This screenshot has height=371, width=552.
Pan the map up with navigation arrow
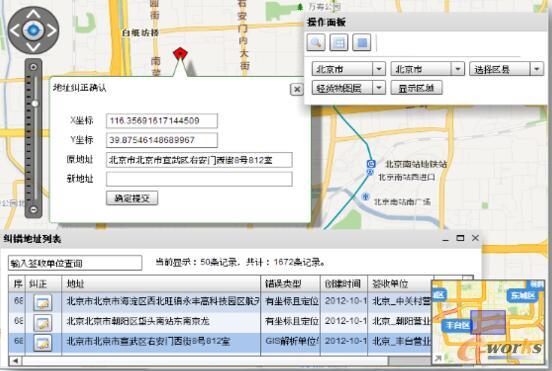pyautogui.click(x=33, y=15)
